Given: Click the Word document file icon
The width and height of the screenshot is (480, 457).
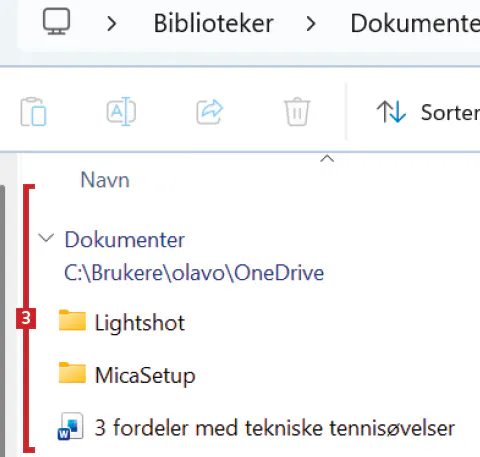Looking at the screenshot, I should click(71, 426).
